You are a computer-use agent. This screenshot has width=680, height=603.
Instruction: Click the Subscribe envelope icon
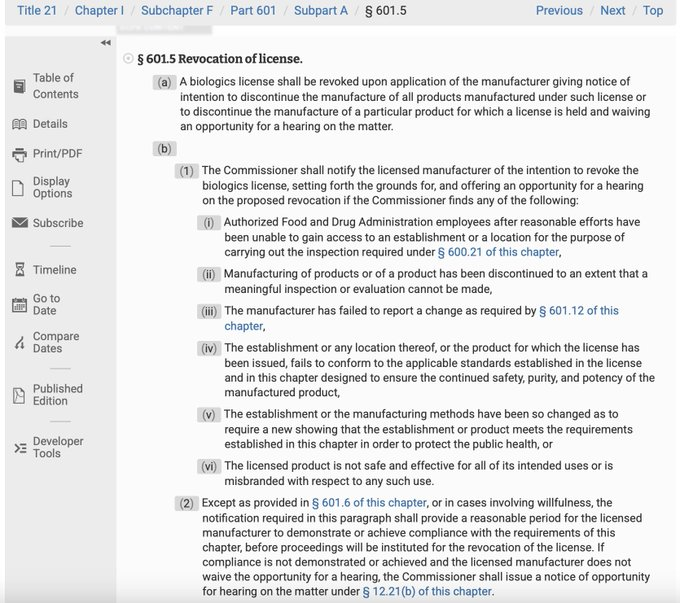pos(20,223)
